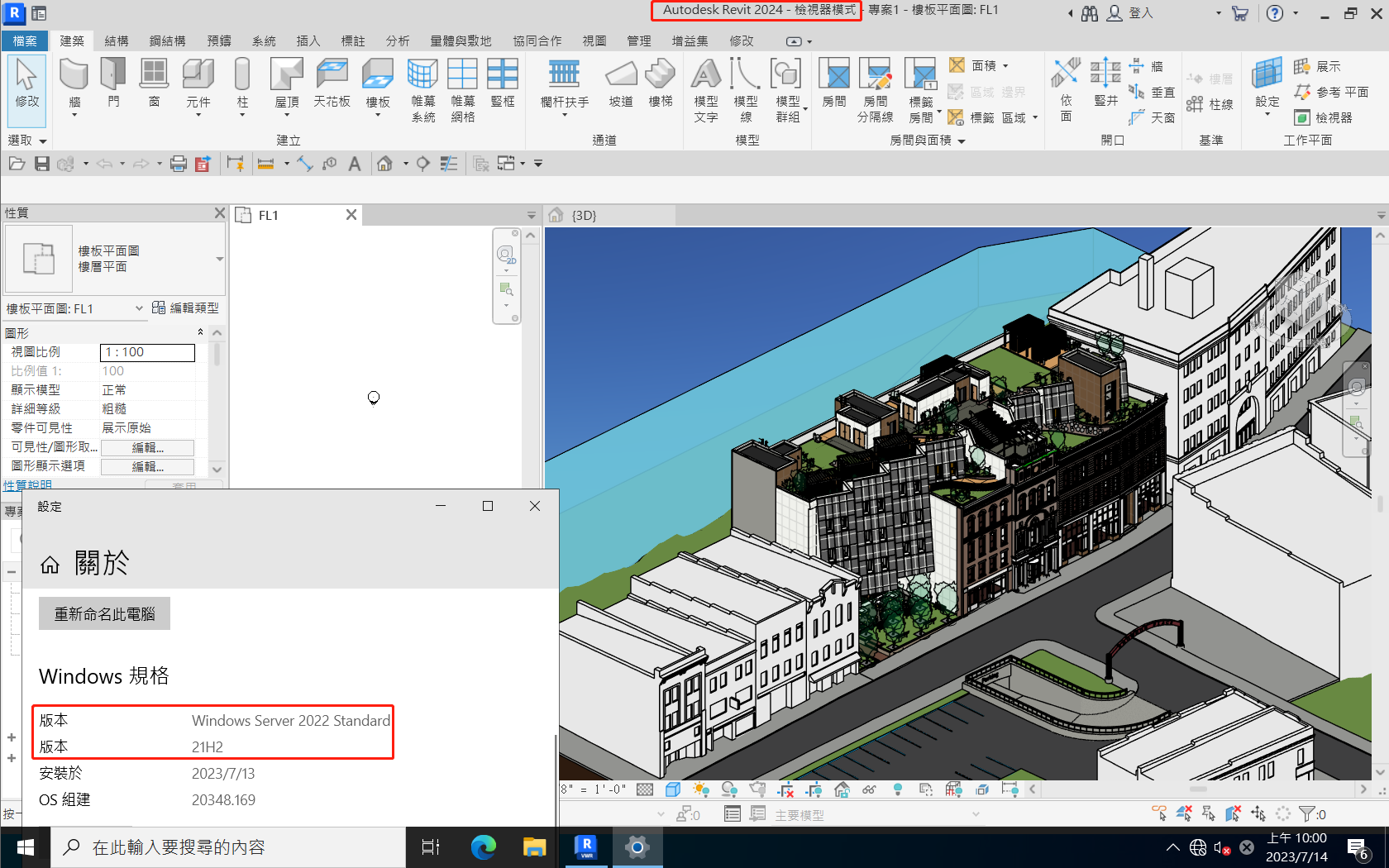Expand the 樓板平面圖: FL1 instance dropdown

(139, 308)
